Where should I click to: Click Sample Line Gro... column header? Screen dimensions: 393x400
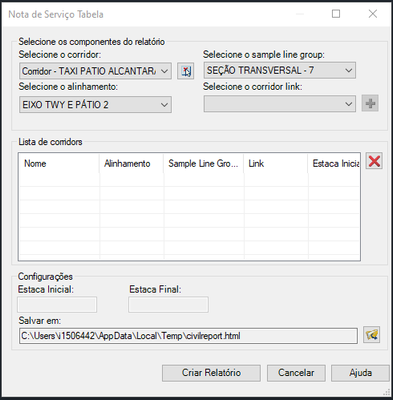click(204, 163)
